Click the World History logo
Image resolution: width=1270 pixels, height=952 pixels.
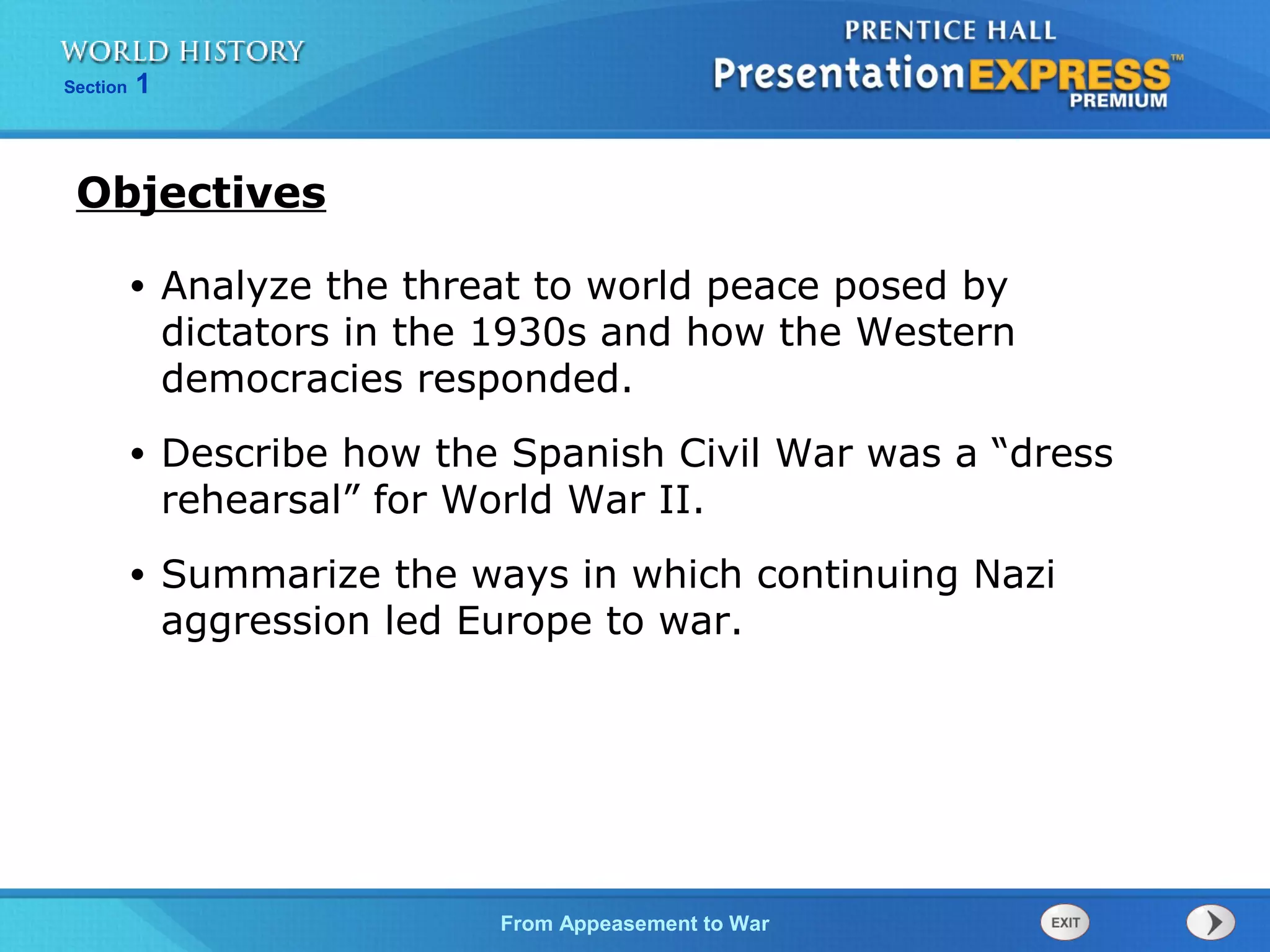point(183,52)
